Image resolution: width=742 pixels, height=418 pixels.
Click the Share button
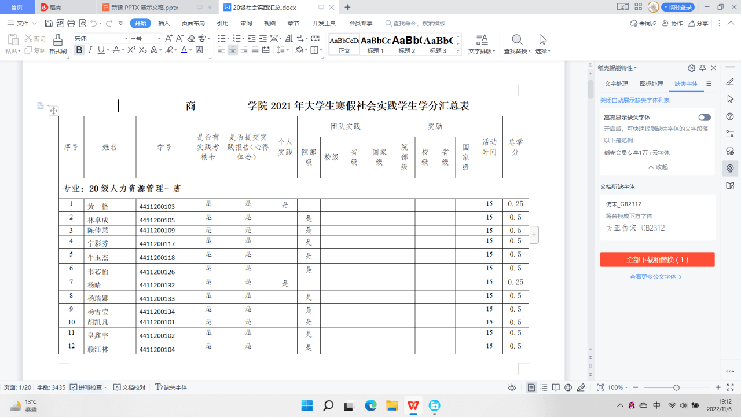[x=698, y=23]
